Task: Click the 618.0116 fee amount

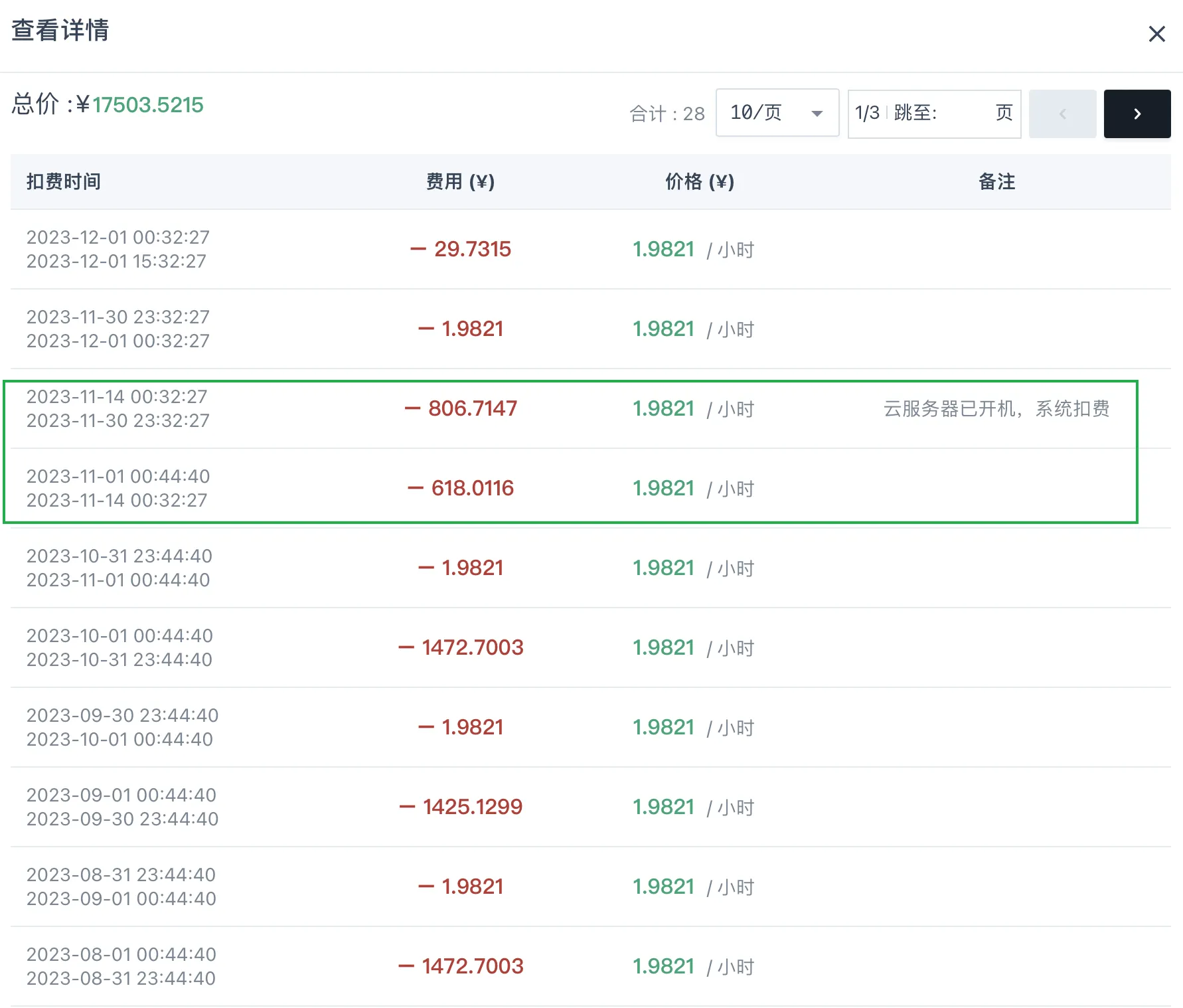Action: click(x=472, y=489)
